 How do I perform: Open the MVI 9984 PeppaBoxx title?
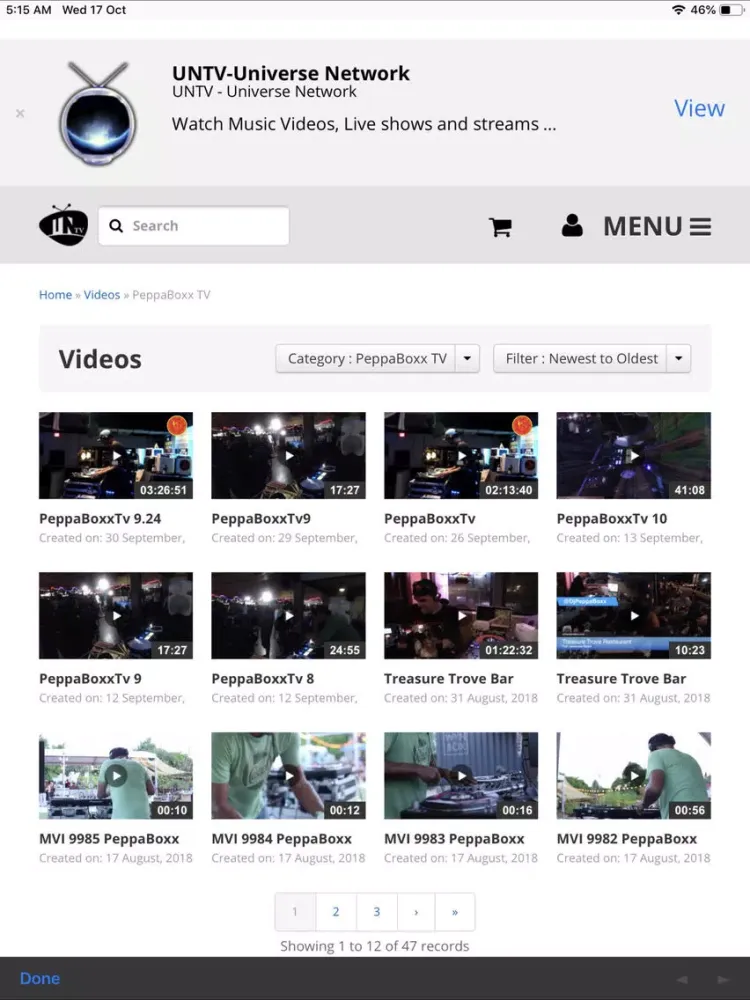coord(282,839)
